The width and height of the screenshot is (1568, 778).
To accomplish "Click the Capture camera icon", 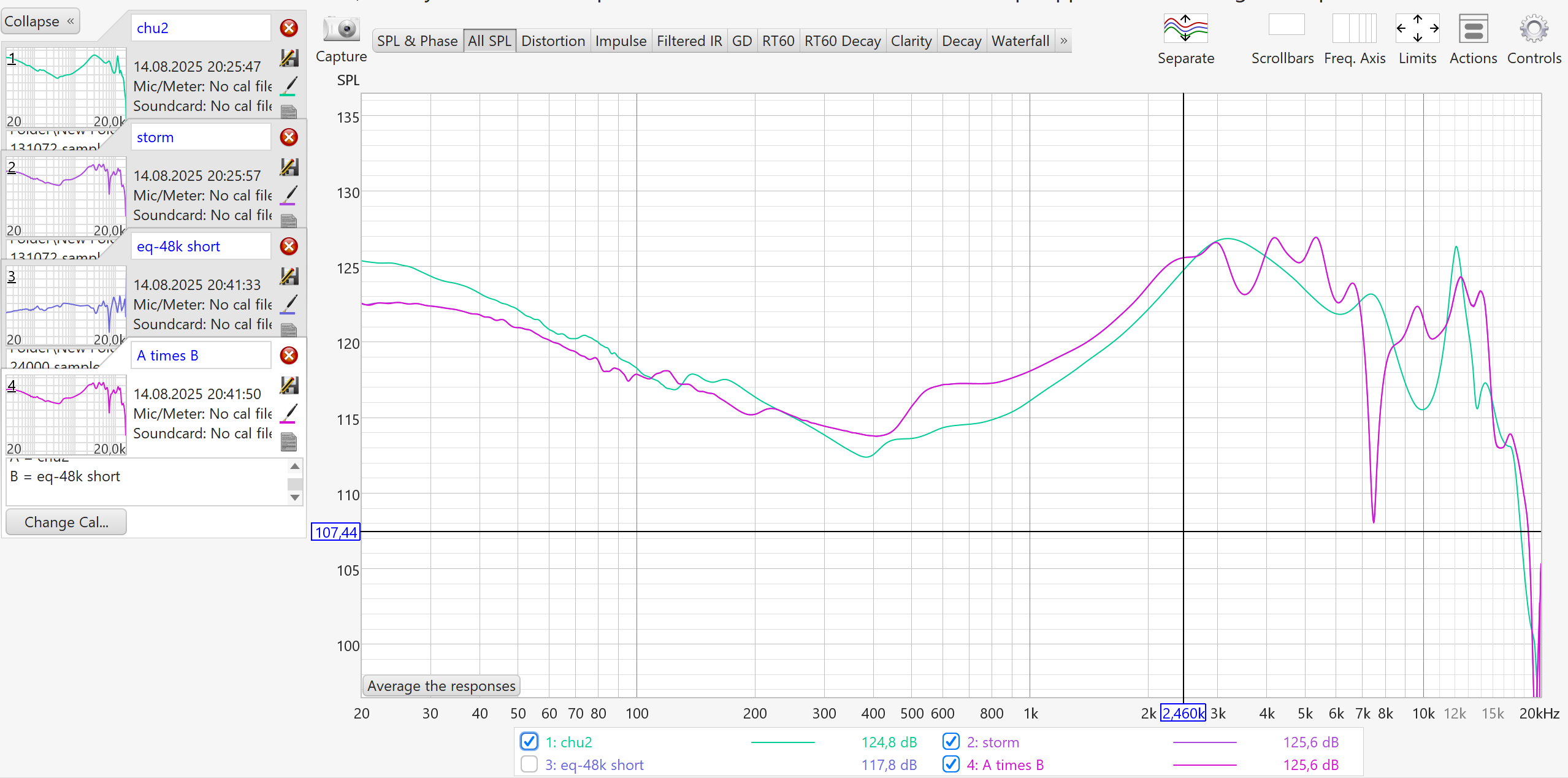I will (x=341, y=29).
